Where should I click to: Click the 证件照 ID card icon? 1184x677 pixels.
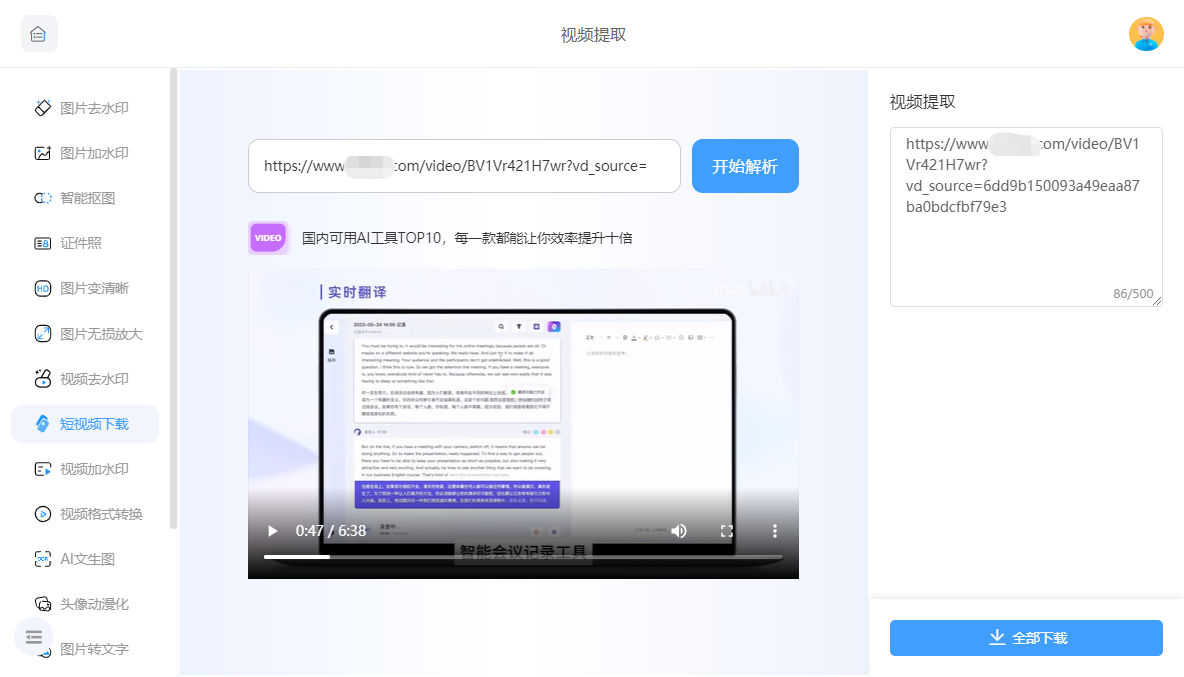click(43, 243)
